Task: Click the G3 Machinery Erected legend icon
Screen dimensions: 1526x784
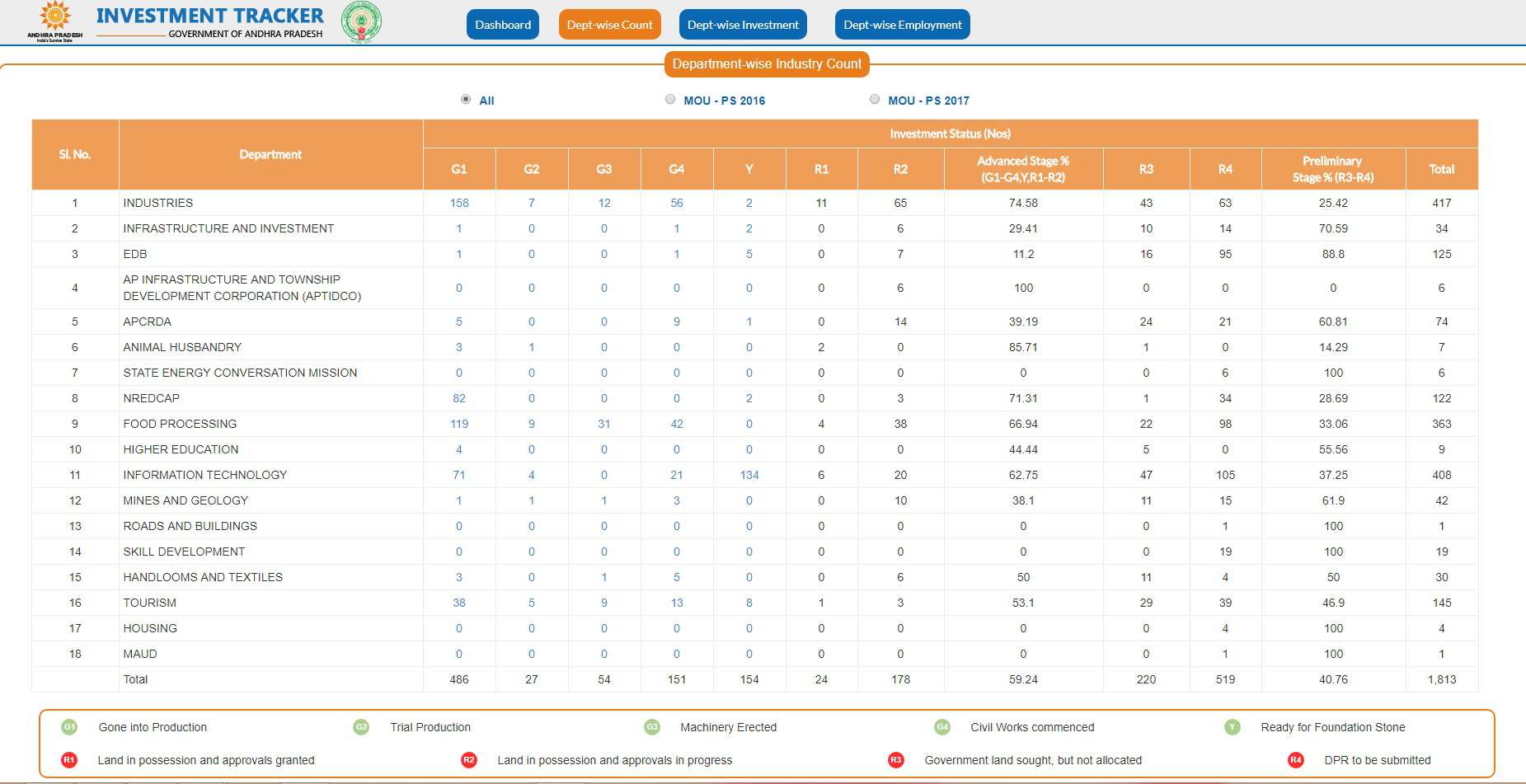Action: tap(652, 727)
